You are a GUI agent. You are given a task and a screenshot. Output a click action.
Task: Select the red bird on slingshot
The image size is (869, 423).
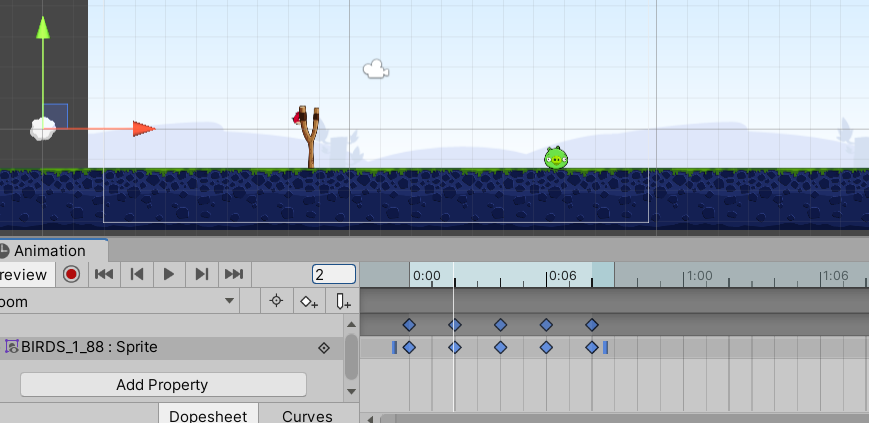(297, 118)
